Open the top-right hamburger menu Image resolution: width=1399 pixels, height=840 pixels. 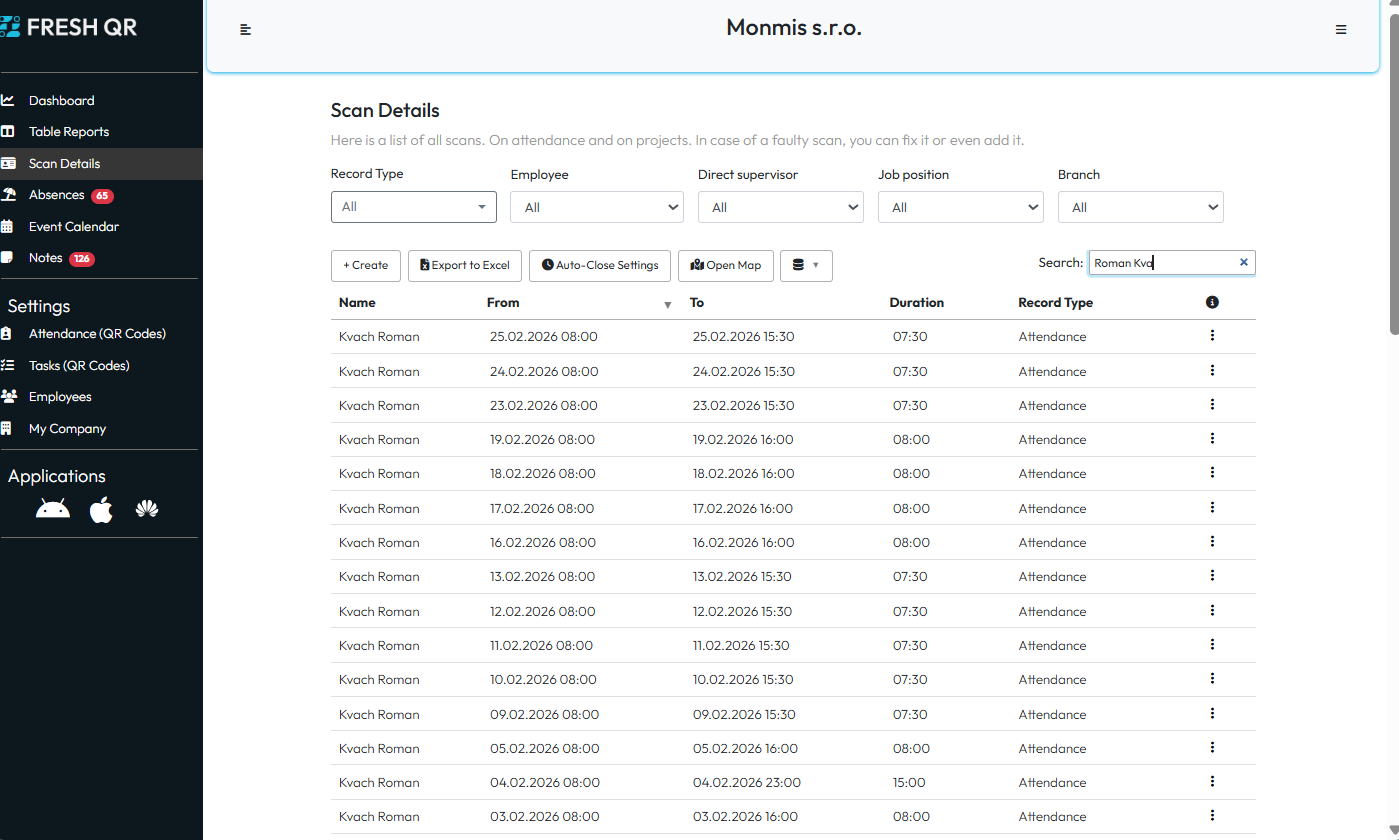(x=1341, y=30)
